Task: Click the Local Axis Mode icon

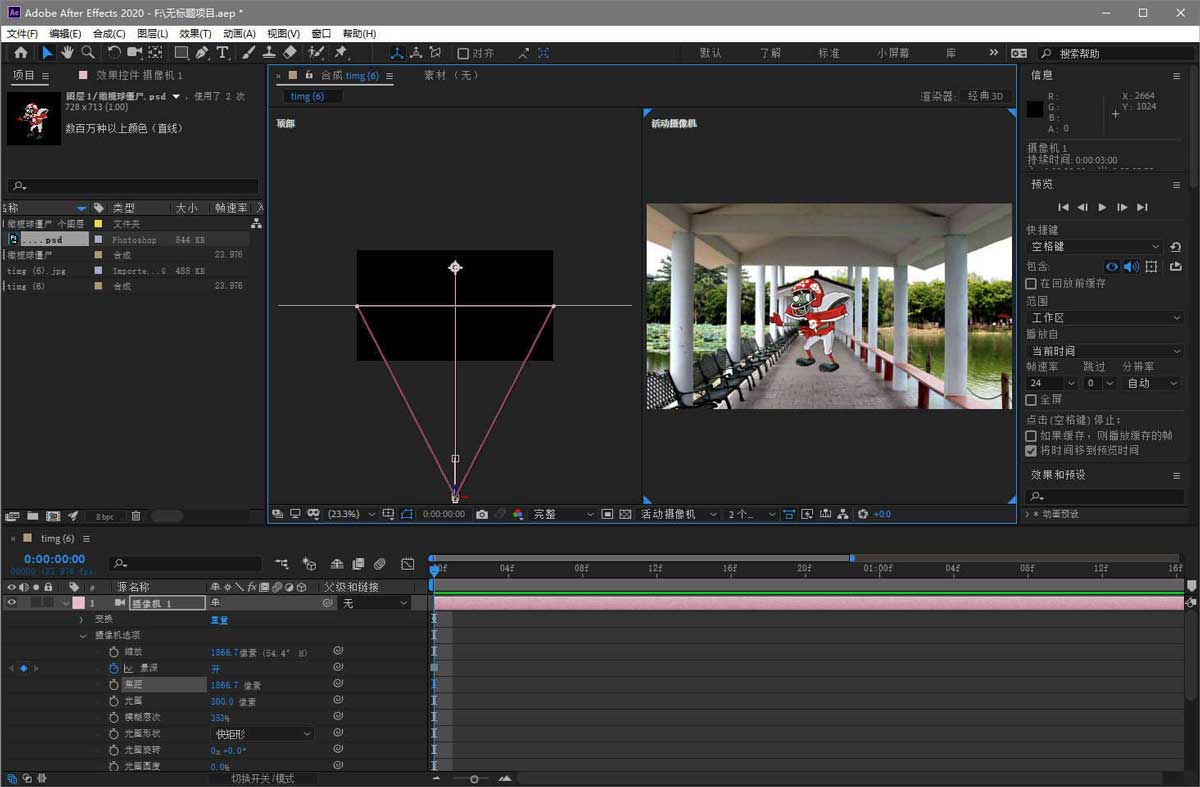Action: (397, 53)
